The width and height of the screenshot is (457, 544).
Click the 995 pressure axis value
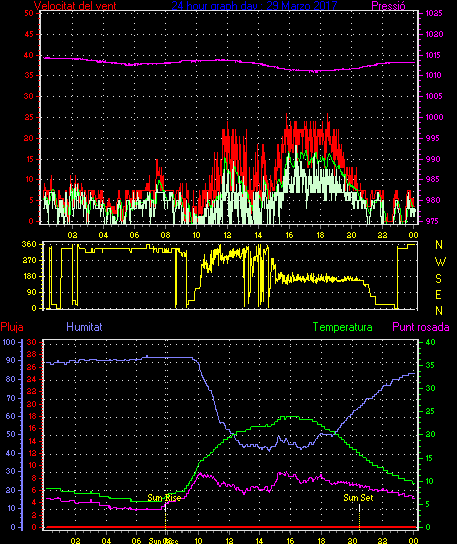432,138
